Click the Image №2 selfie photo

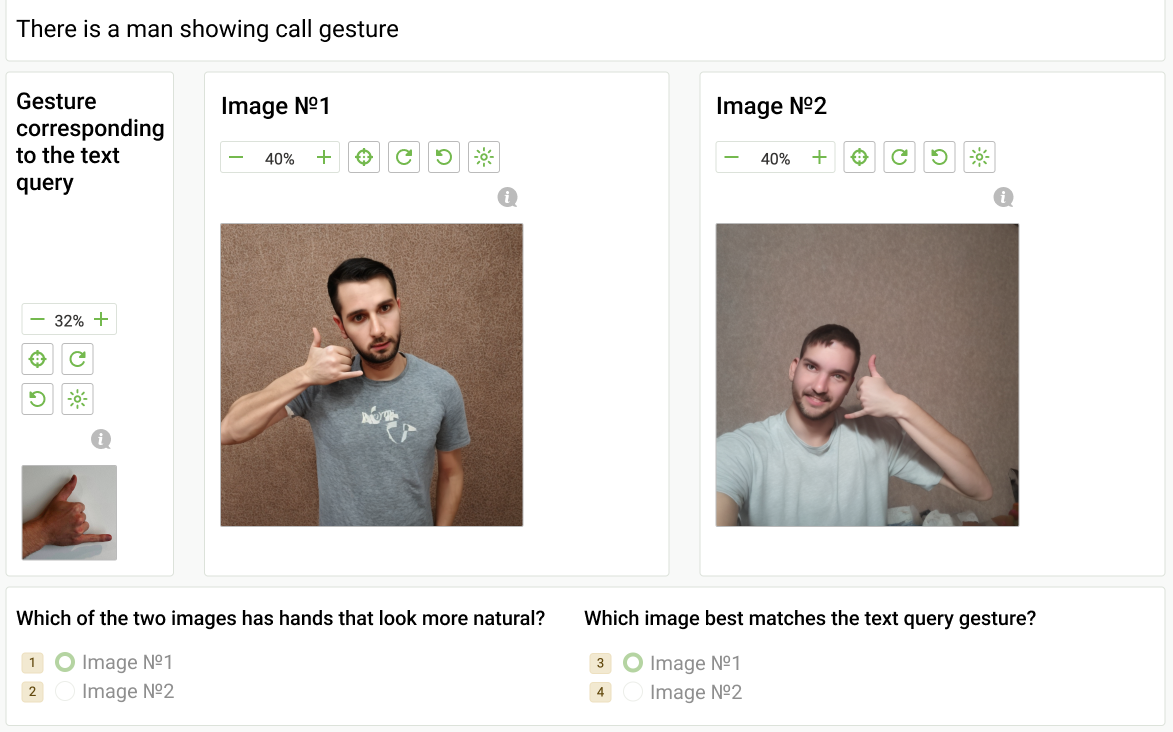click(867, 375)
